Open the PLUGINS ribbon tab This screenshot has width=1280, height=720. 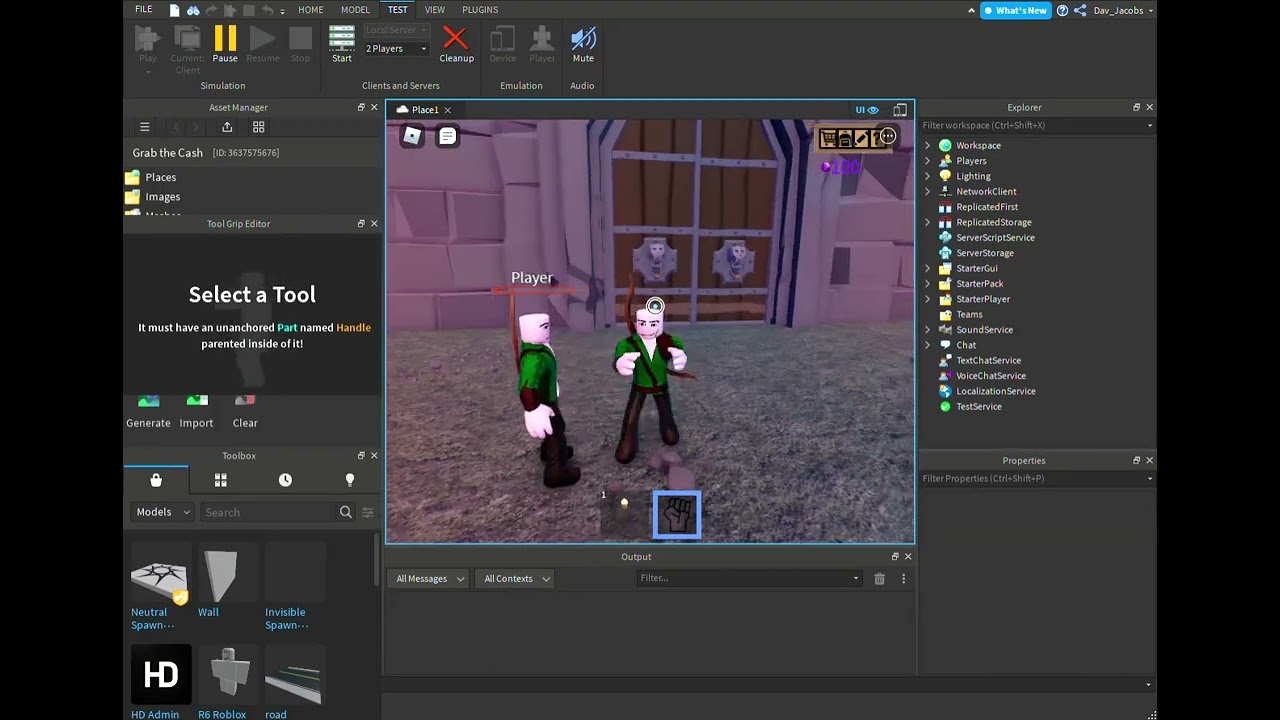click(480, 10)
